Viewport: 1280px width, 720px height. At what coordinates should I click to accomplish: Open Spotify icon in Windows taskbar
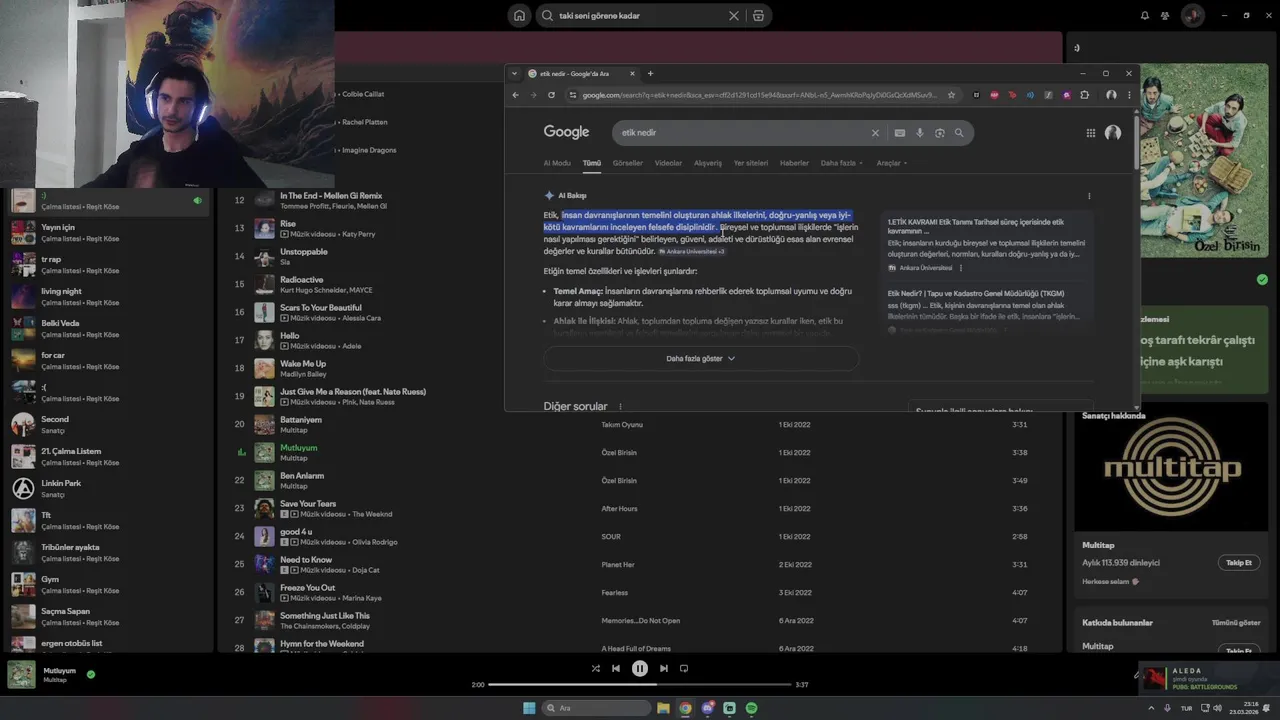point(751,708)
